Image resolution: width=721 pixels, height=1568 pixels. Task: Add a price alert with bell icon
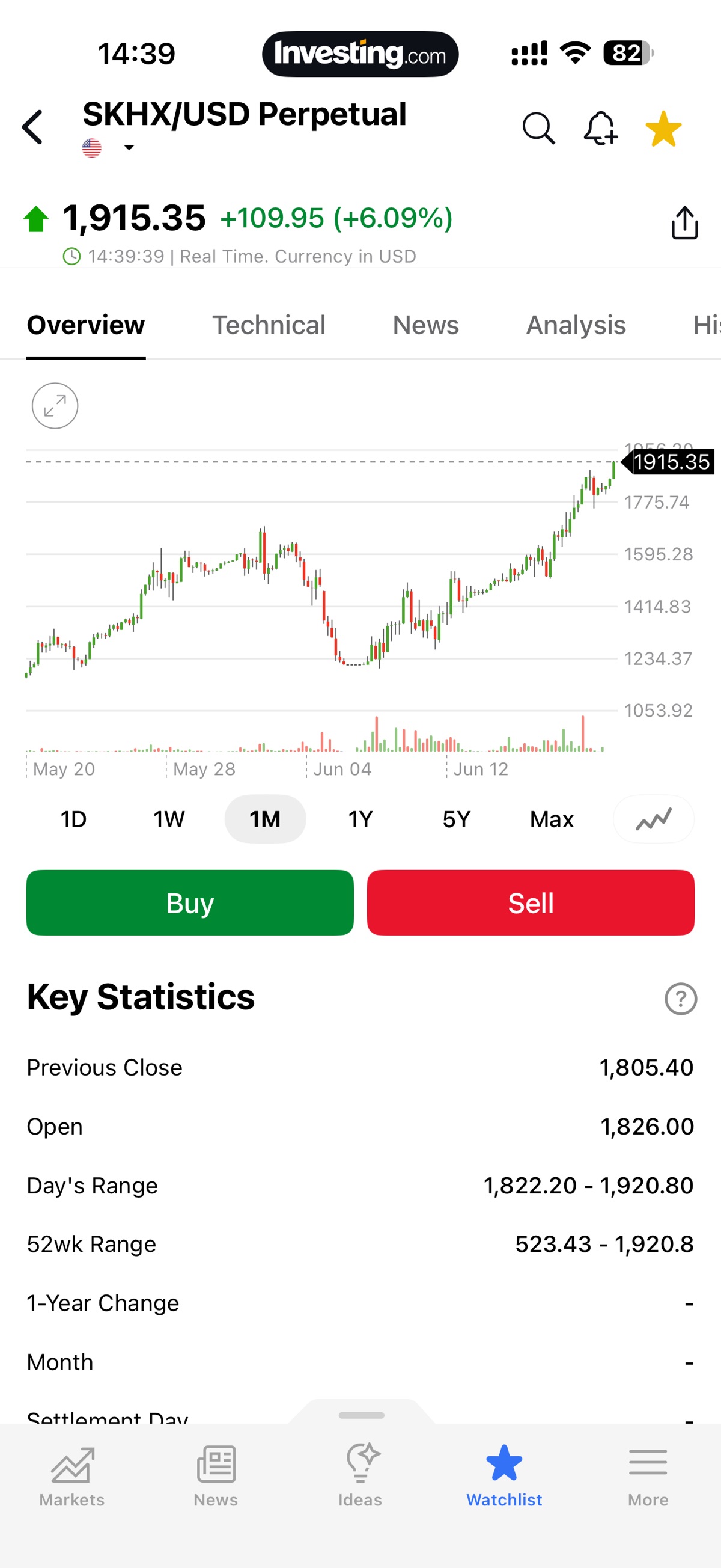pyautogui.click(x=601, y=129)
